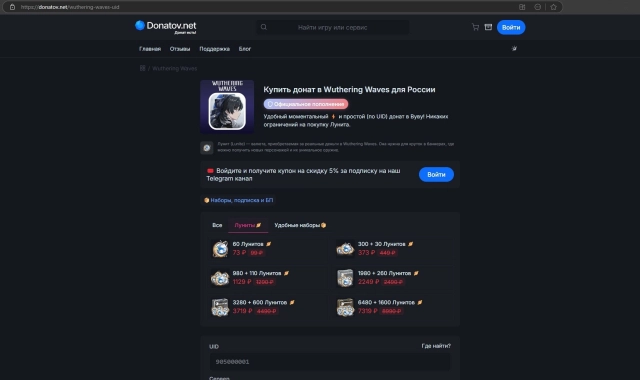The width and height of the screenshot is (640, 380).
Task: Switch to the Все tab
Action: [x=217, y=225]
